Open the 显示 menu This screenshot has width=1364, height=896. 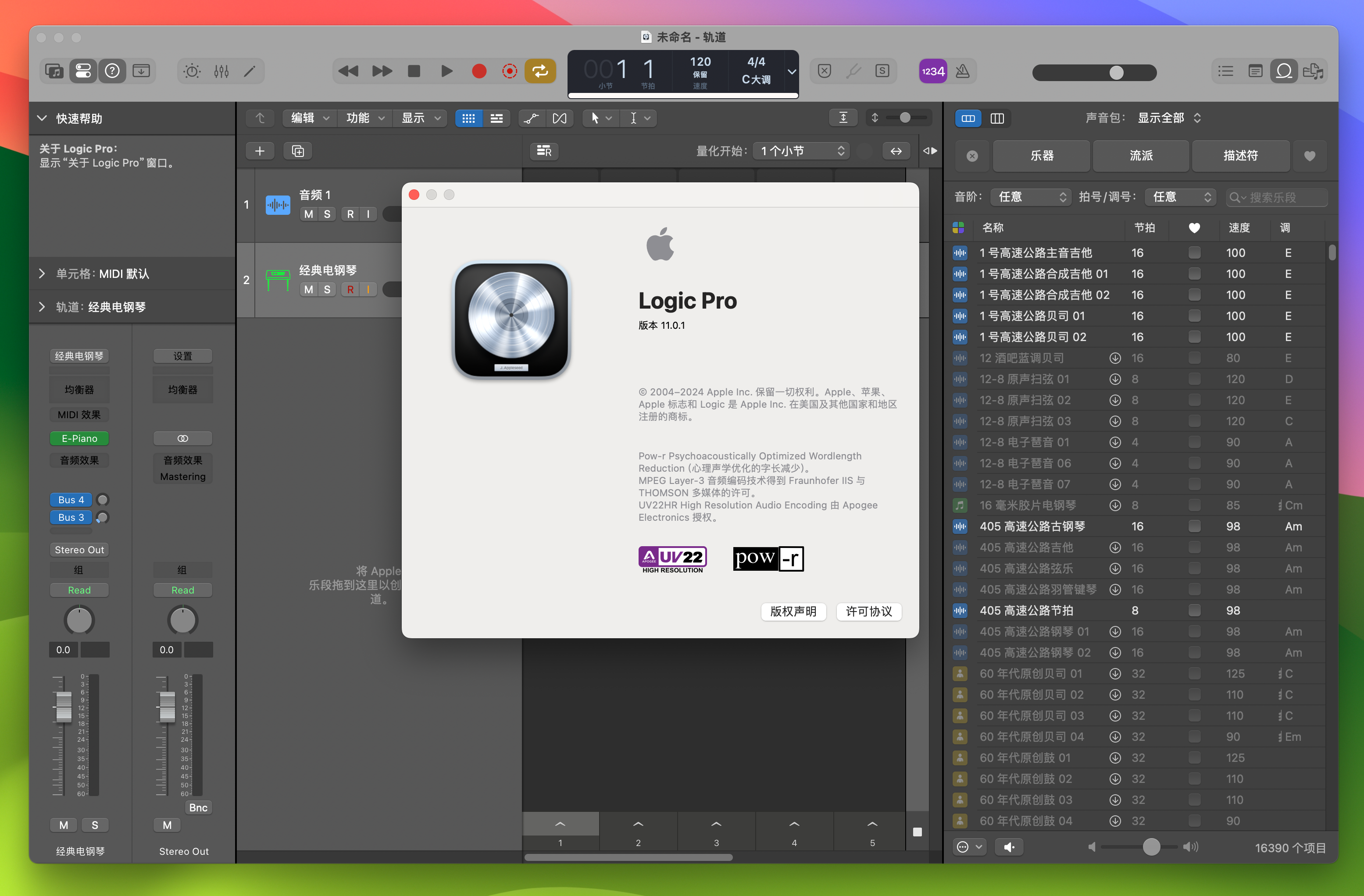click(420, 118)
